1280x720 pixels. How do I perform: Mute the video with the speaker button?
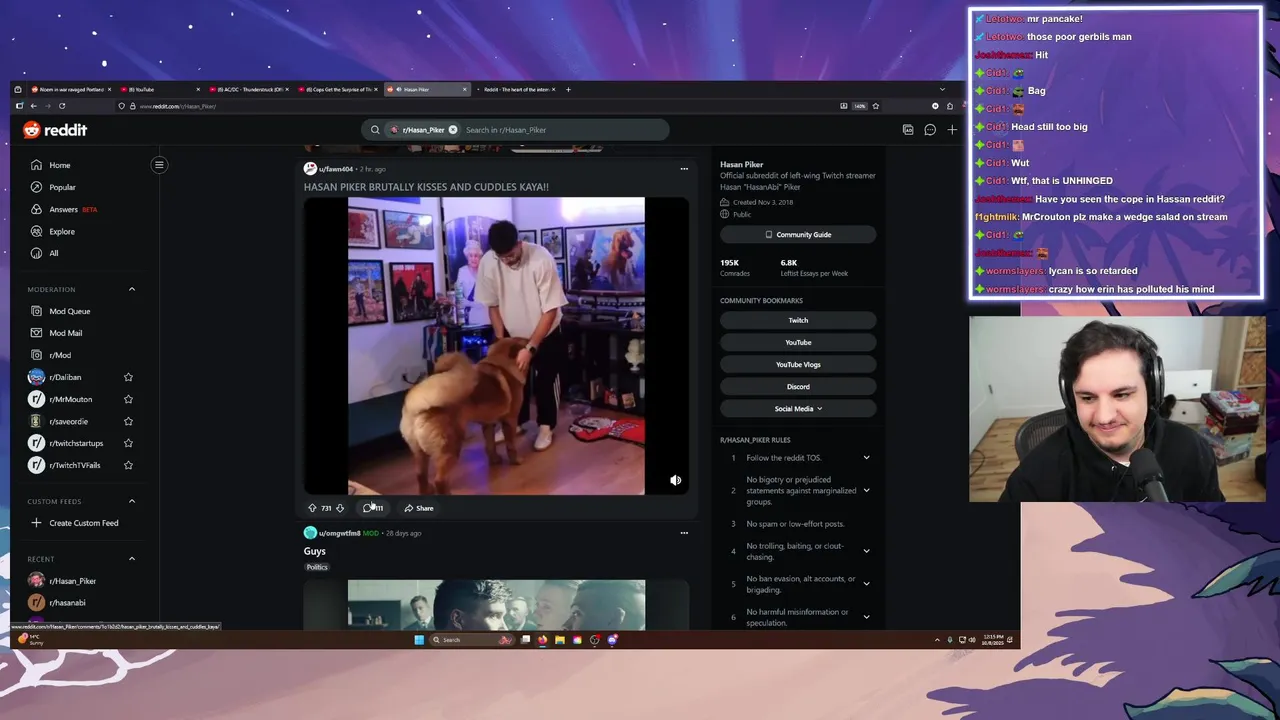(x=676, y=481)
